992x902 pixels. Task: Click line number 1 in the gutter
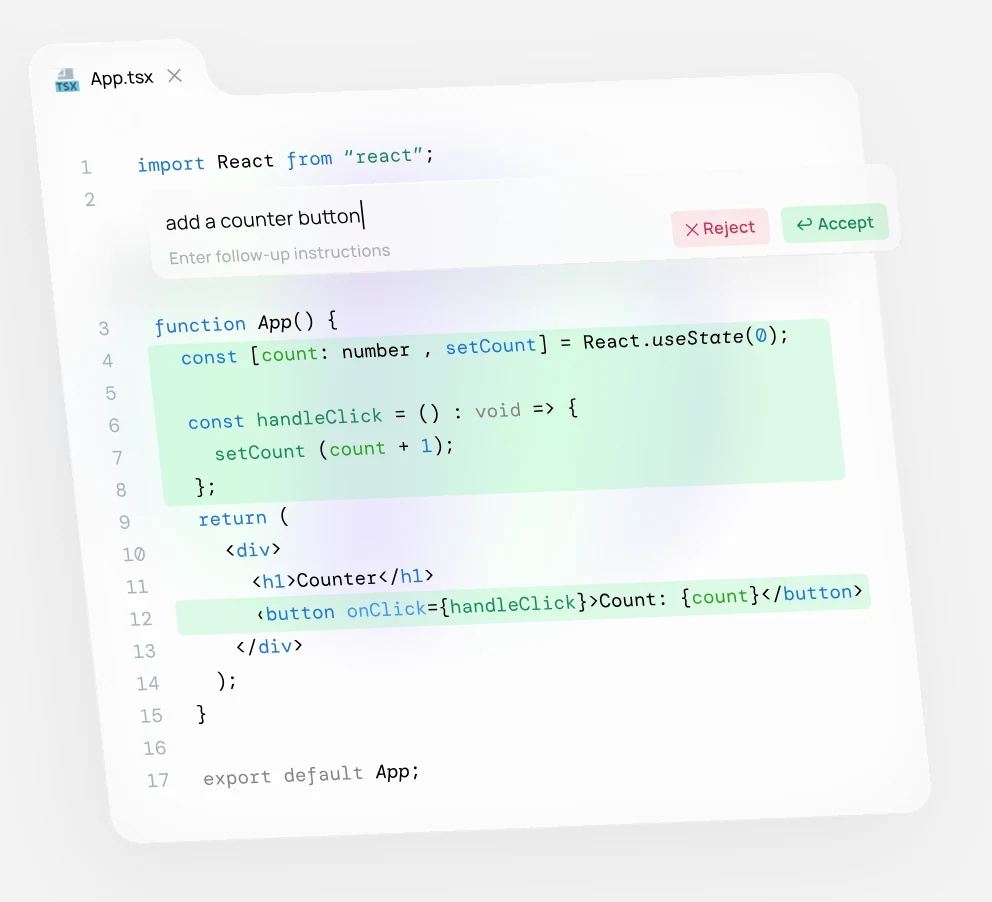86,167
